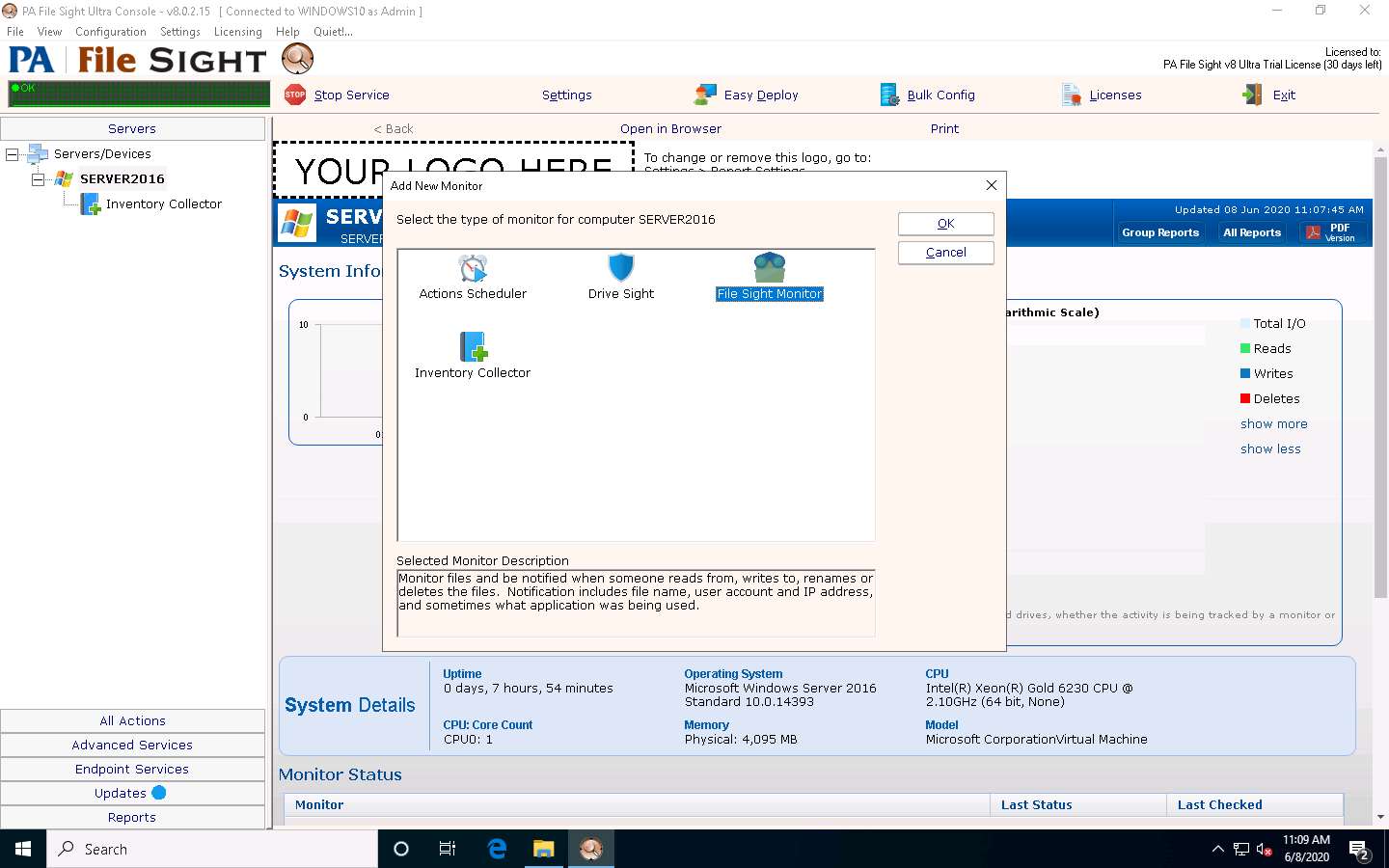The height and width of the screenshot is (868, 1389).
Task: Launch Microsoft Edge from taskbar
Action: coord(497,849)
